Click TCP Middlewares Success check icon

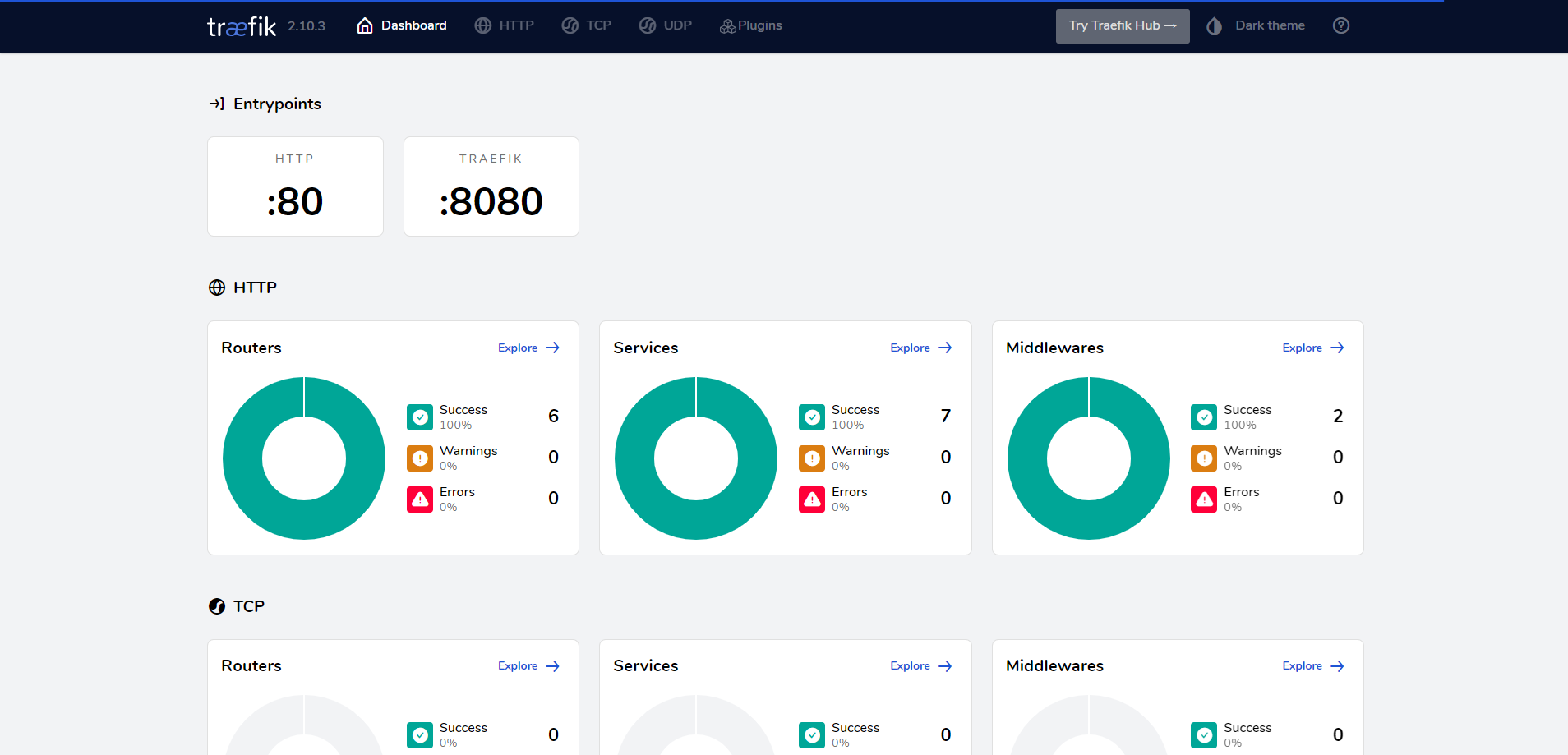pyautogui.click(x=1204, y=735)
